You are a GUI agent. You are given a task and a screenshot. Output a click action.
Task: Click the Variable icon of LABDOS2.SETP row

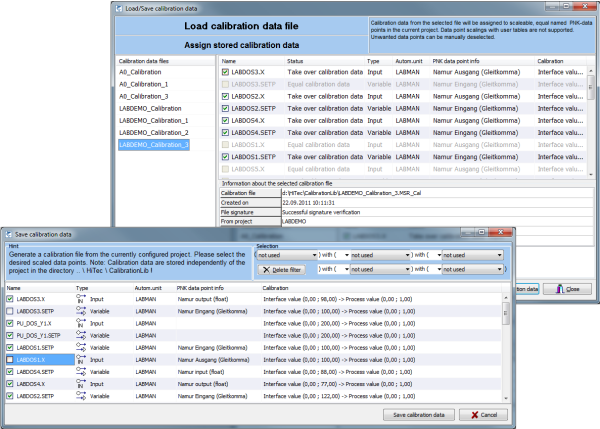[83, 395]
